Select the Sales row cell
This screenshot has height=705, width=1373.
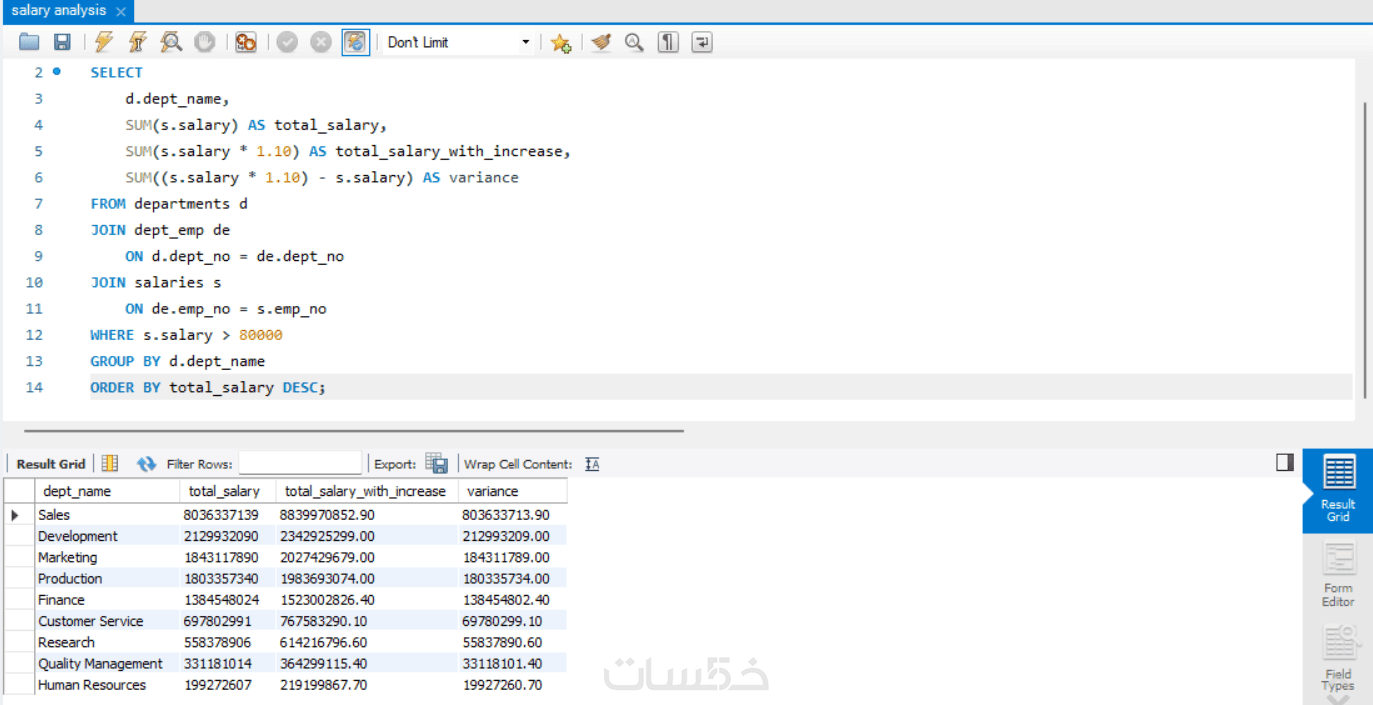coord(106,515)
